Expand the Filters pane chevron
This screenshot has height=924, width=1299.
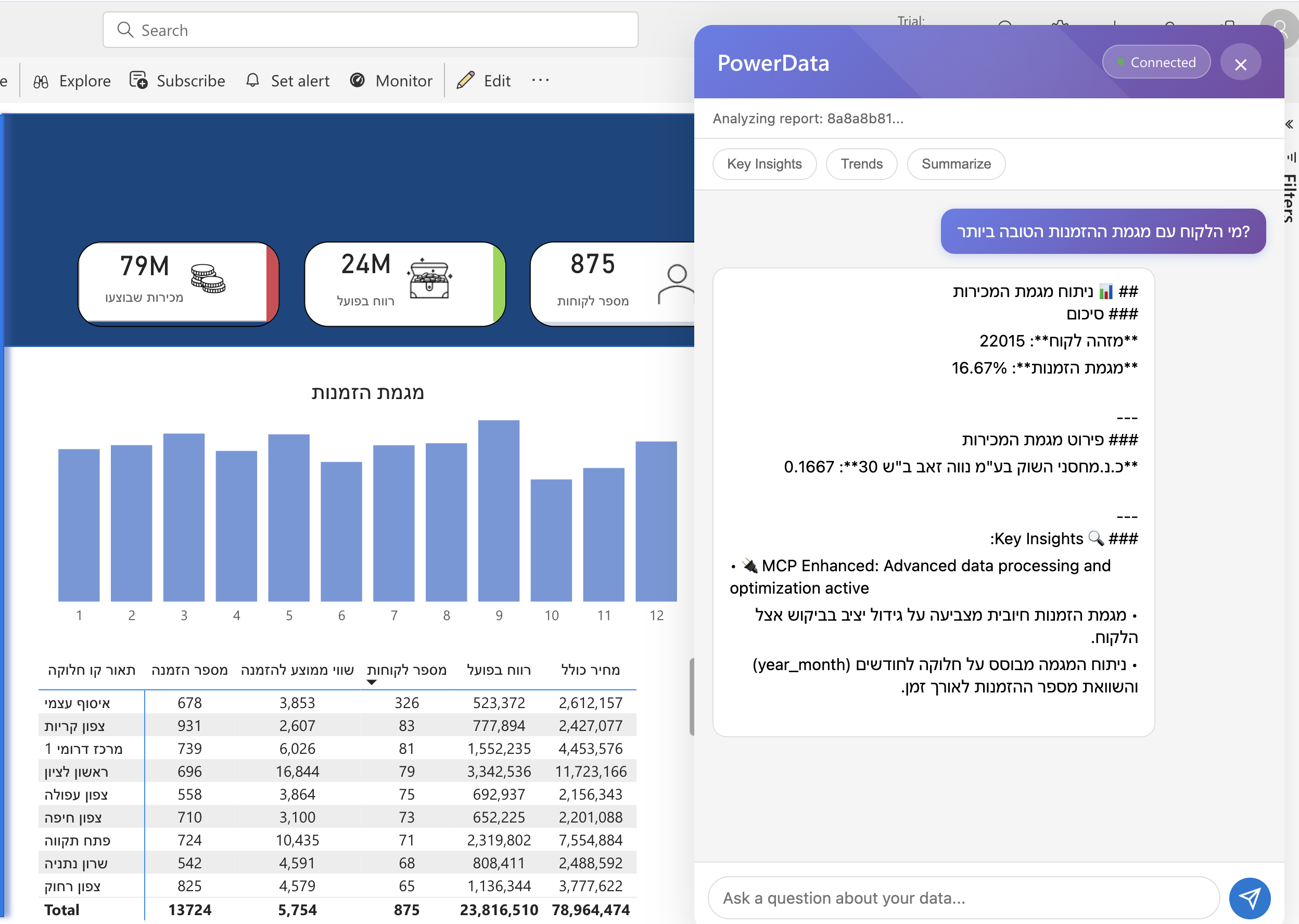pos(1289,124)
